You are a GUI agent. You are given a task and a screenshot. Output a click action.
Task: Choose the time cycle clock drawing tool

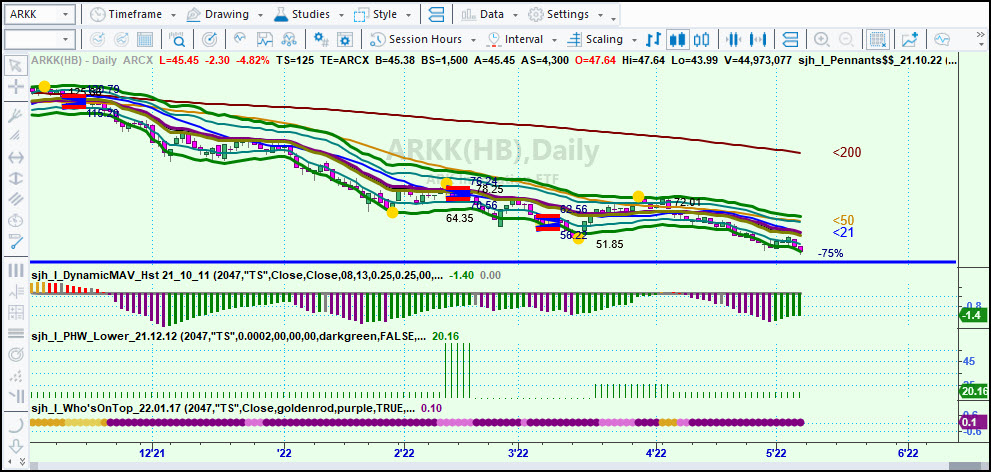[x=16, y=221]
